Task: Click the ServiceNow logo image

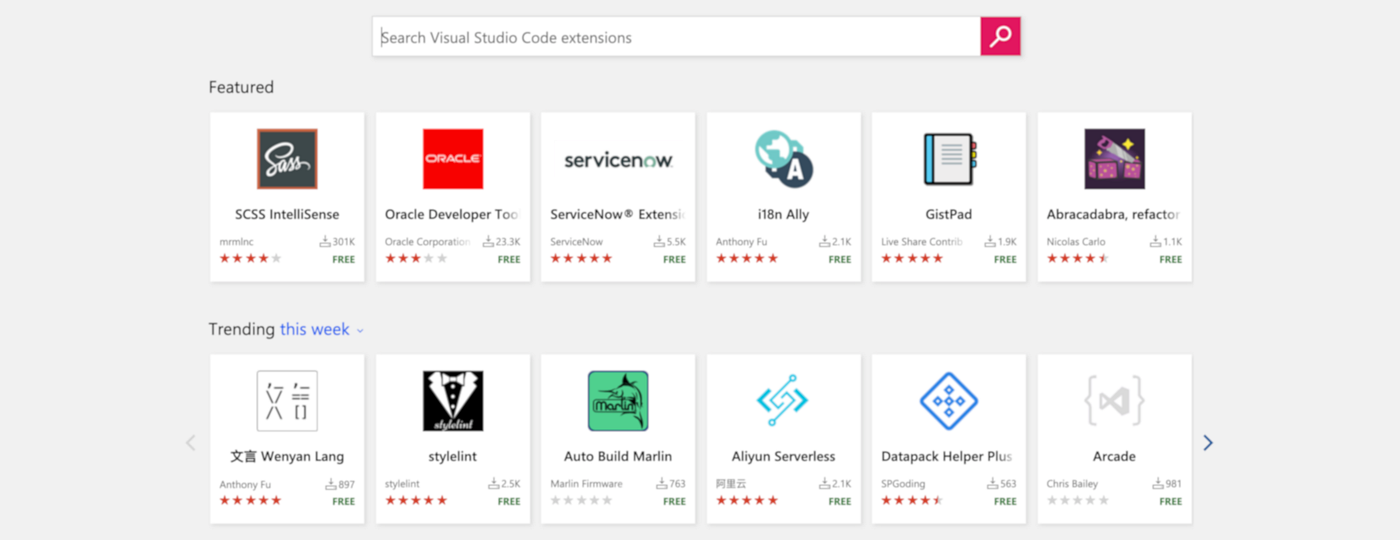Action: [x=618, y=160]
